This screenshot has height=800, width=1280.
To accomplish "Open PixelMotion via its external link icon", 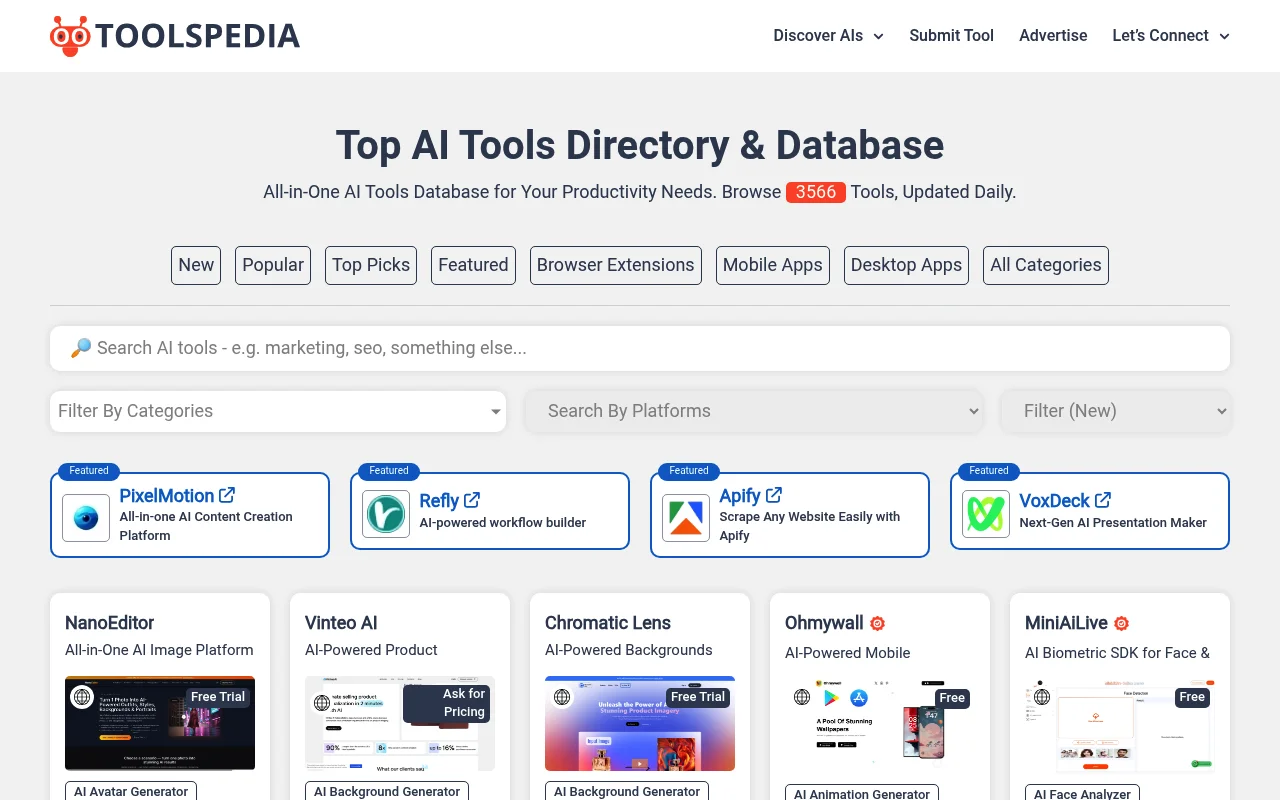I will [228, 494].
